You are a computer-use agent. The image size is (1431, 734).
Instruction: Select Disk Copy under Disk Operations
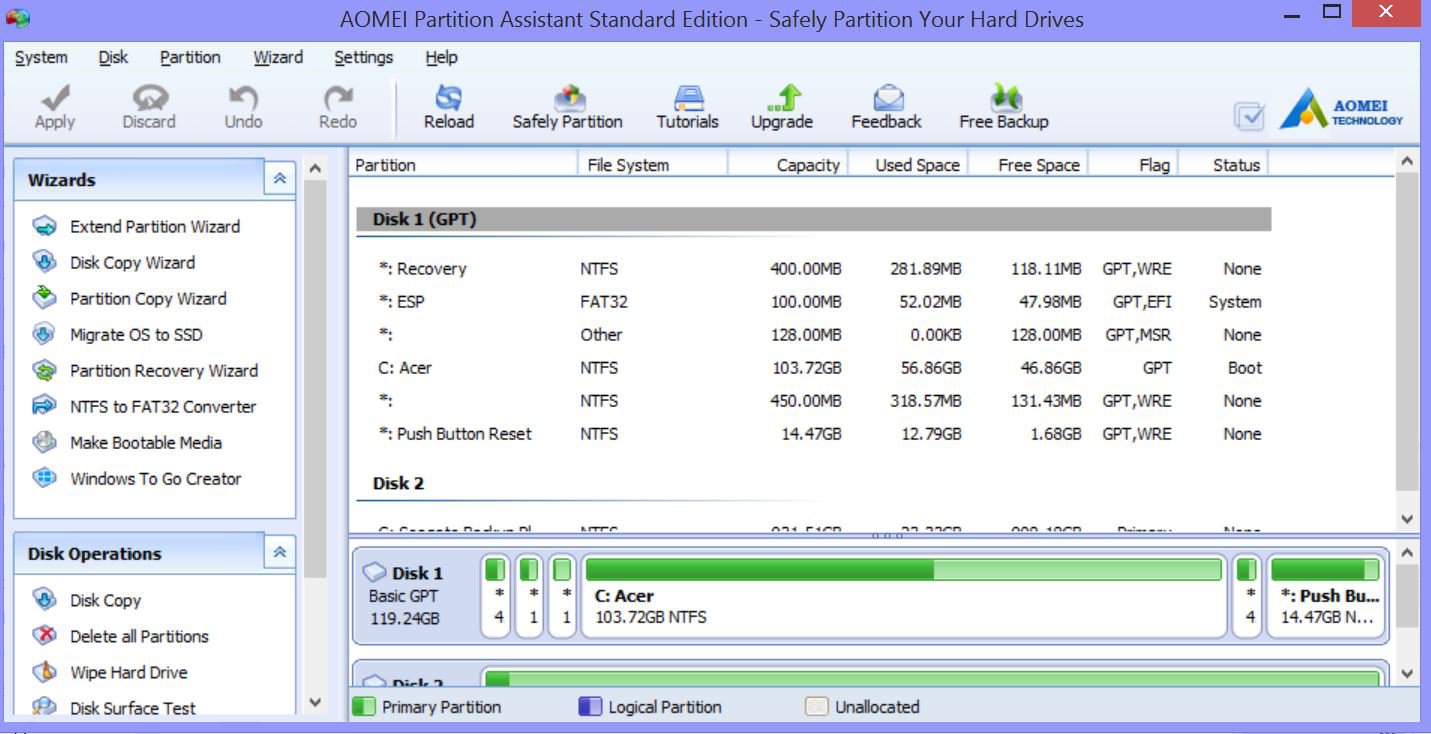105,601
